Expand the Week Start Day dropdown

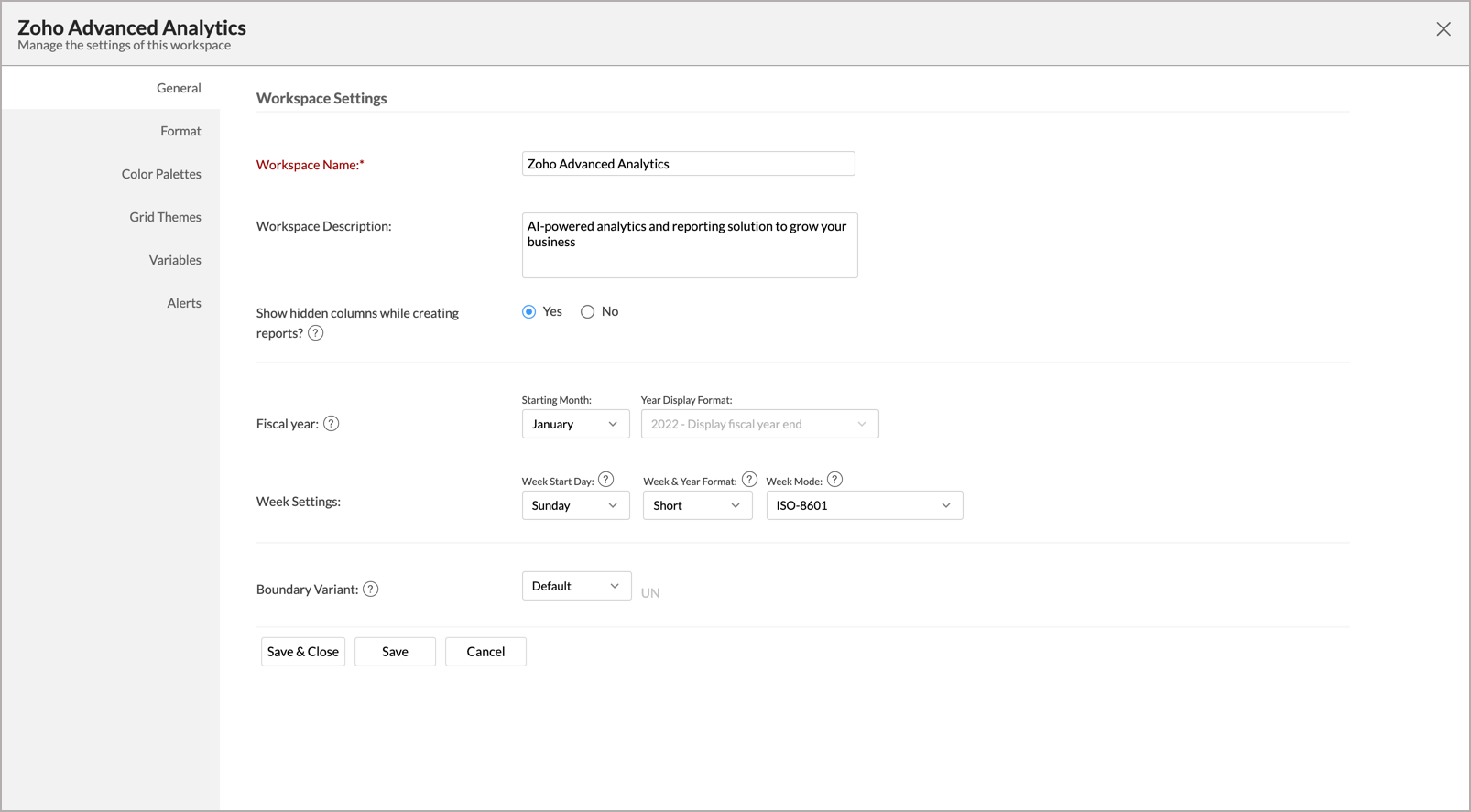point(575,505)
